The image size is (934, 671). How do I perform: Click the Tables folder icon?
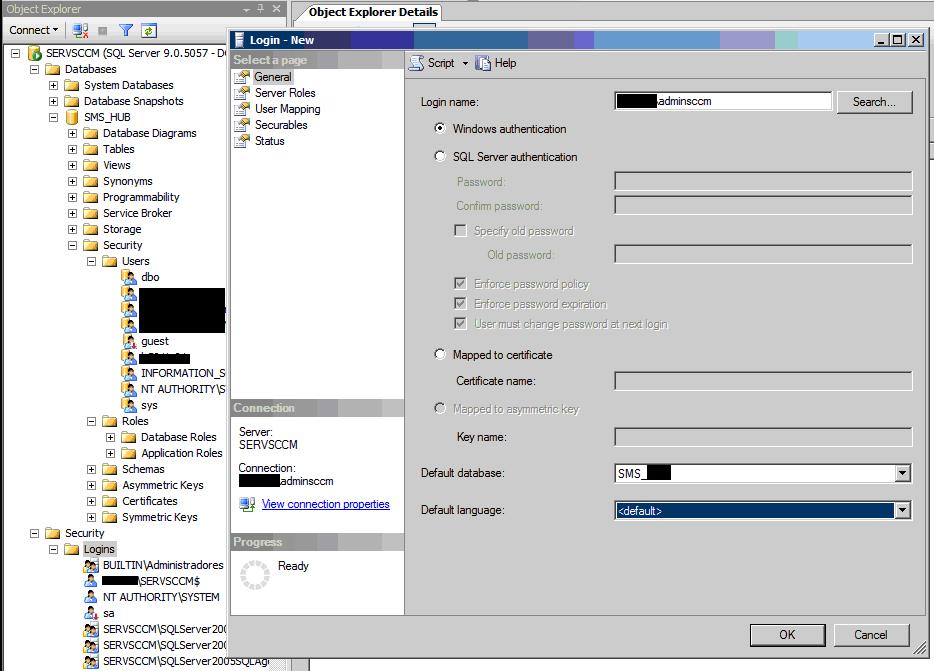point(91,149)
